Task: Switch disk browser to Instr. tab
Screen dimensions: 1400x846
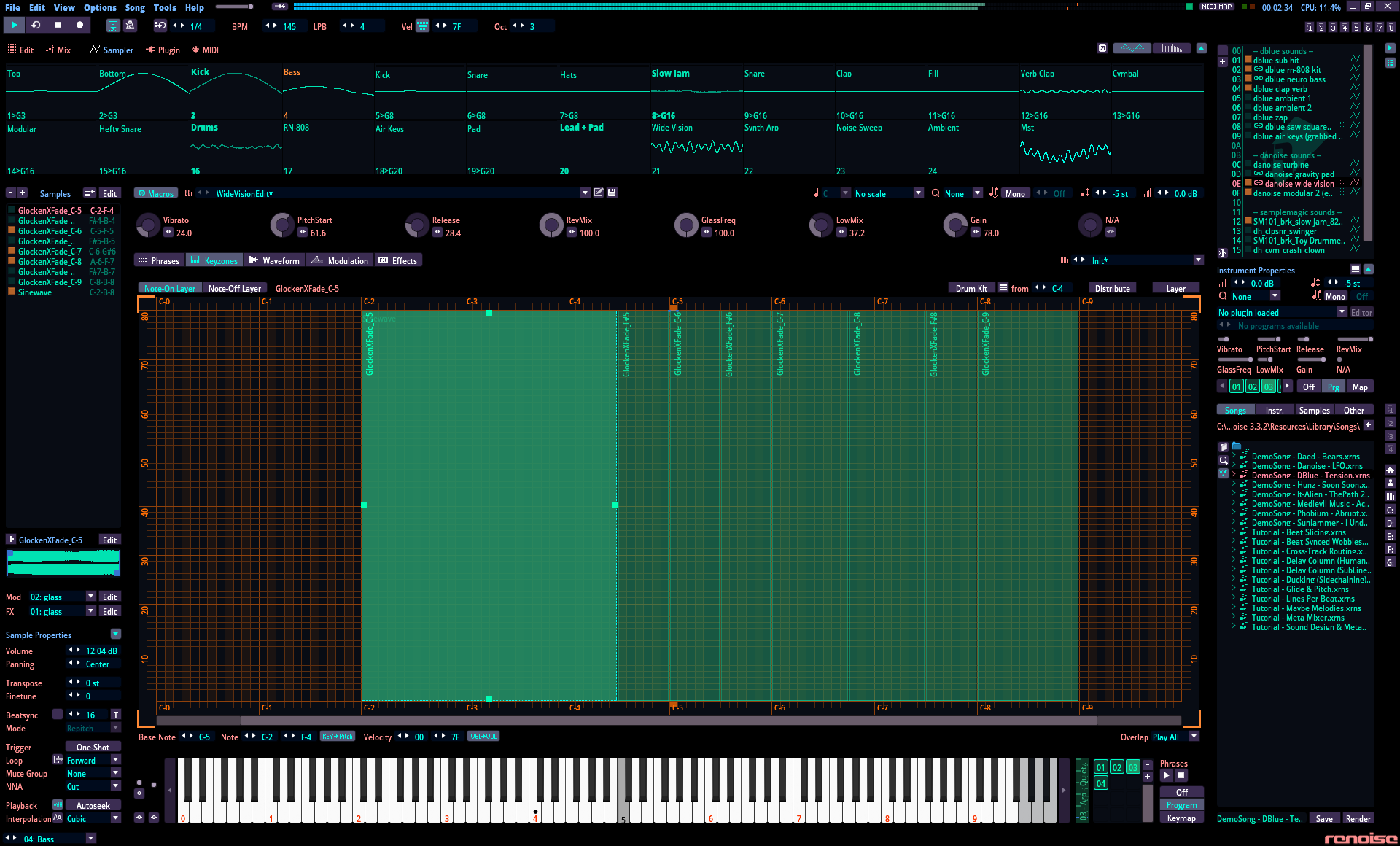Action: point(1275,410)
